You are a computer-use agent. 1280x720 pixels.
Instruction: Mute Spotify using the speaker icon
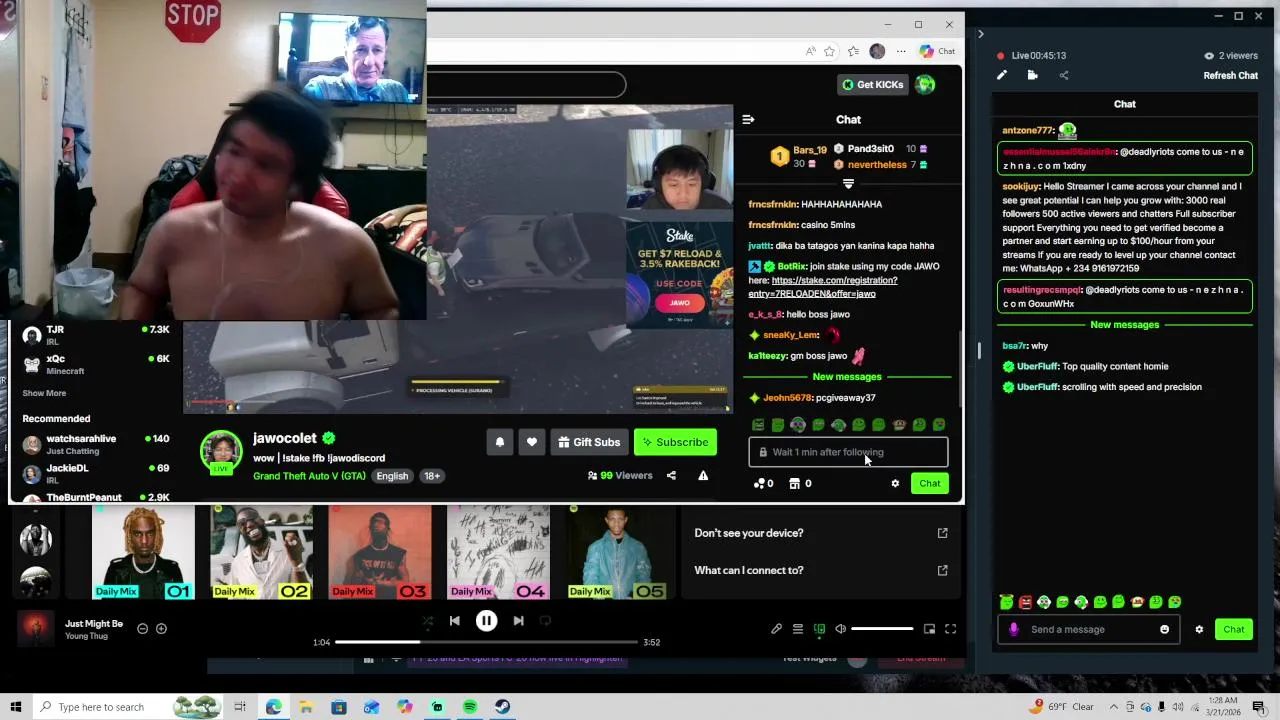(840, 629)
